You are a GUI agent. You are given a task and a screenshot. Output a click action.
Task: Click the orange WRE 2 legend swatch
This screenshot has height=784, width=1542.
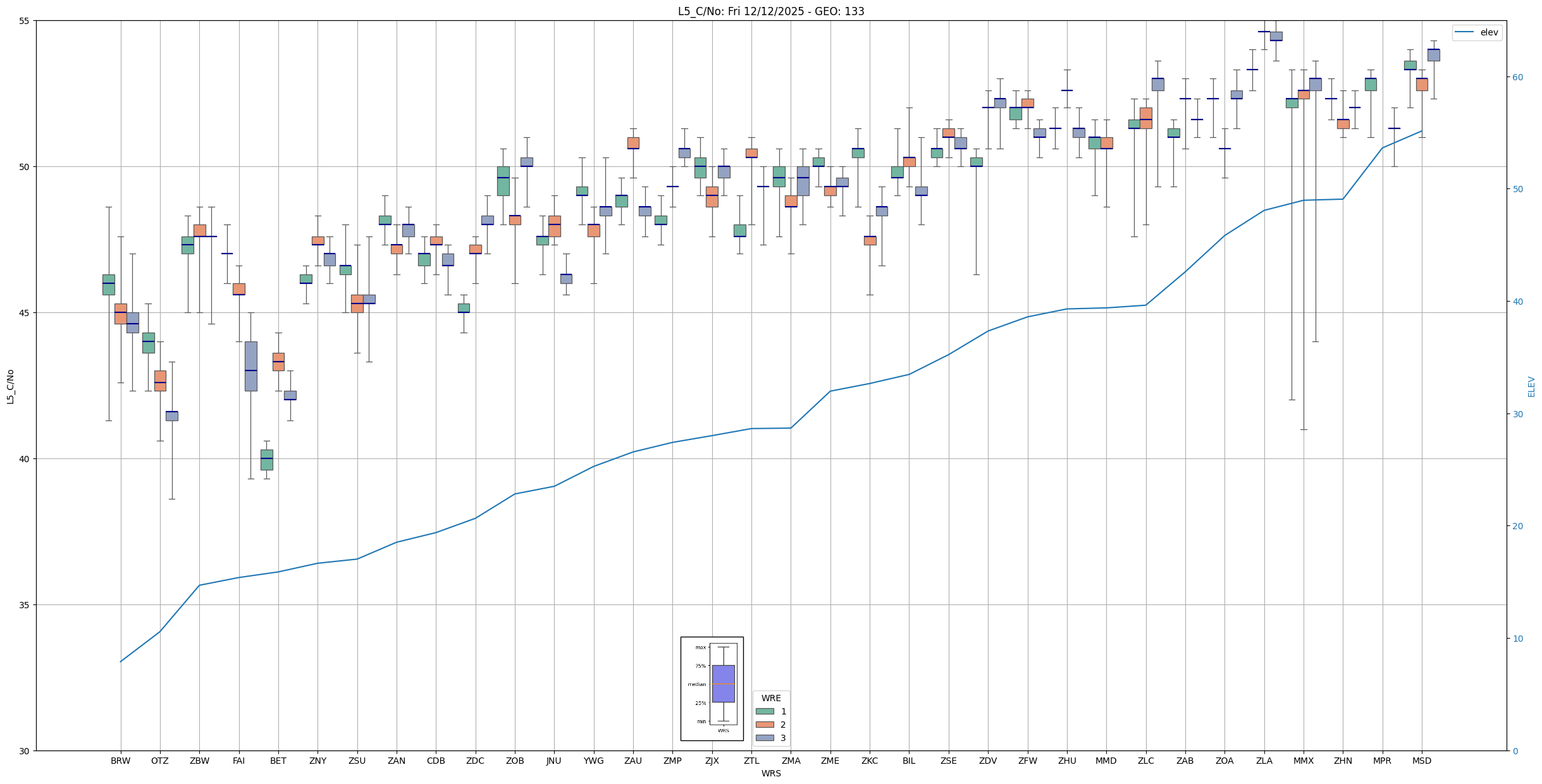pyautogui.click(x=764, y=725)
